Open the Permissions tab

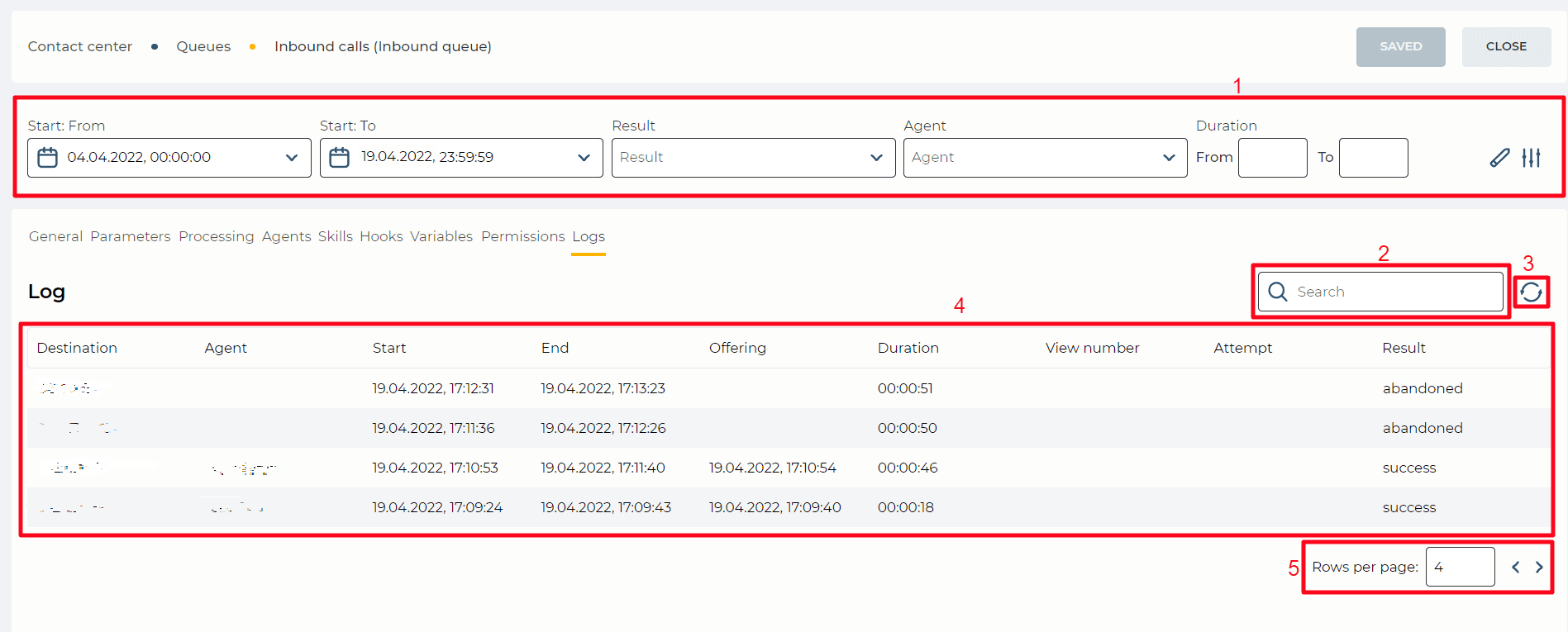(523, 236)
